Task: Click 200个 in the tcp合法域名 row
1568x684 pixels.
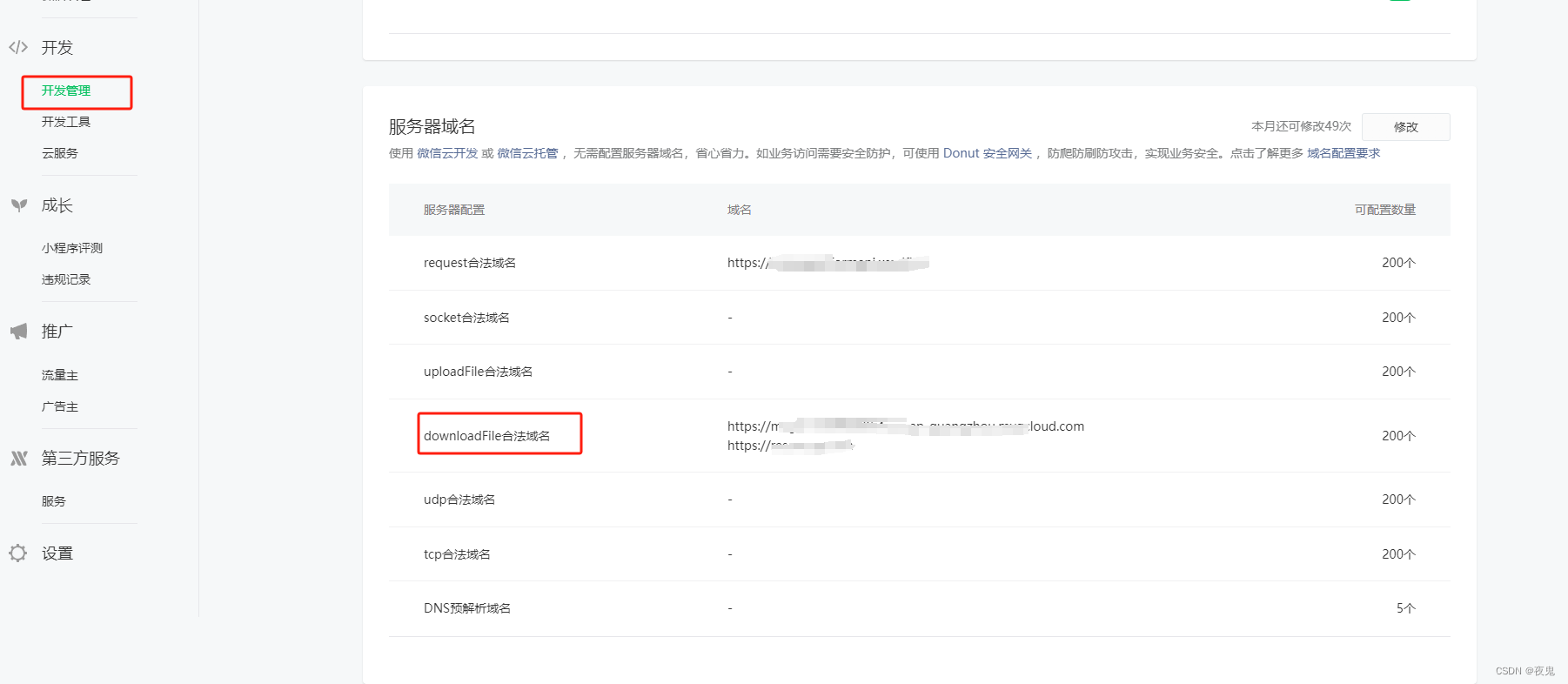Action: pyautogui.click(x=1399, y=554)
